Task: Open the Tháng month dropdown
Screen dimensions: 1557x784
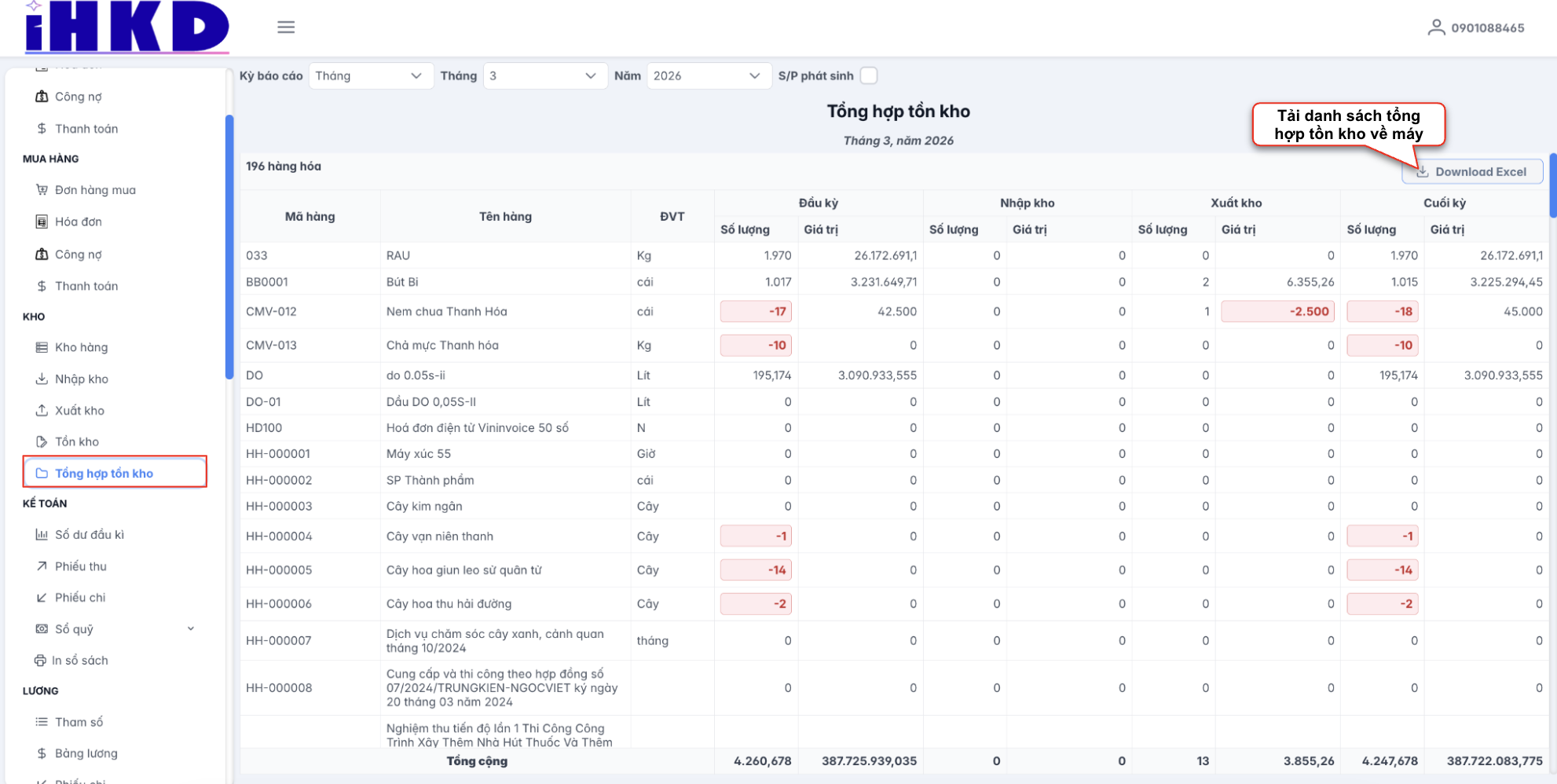Action: click(x=544, y=75)
